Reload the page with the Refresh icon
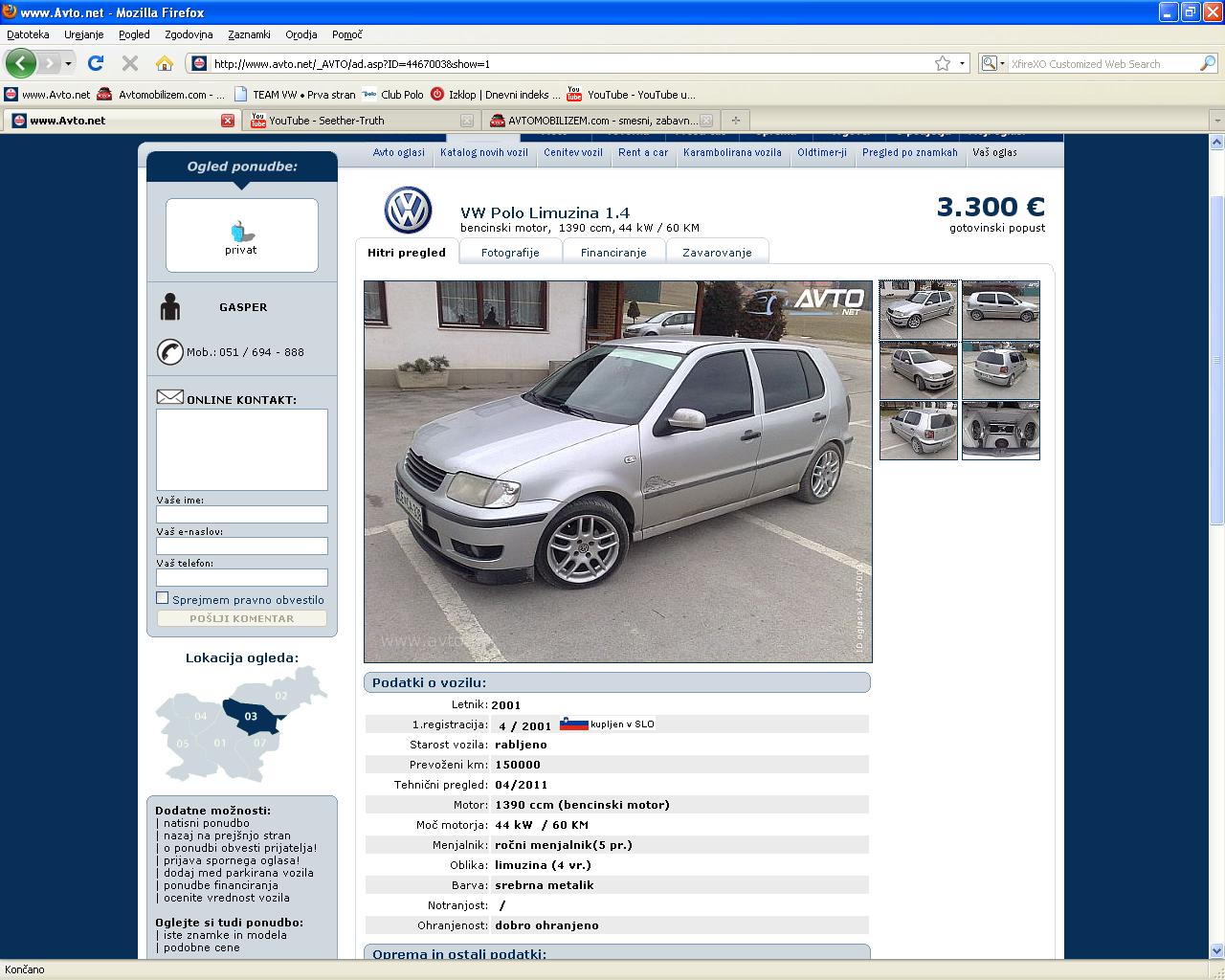 (x=95, y=63)
